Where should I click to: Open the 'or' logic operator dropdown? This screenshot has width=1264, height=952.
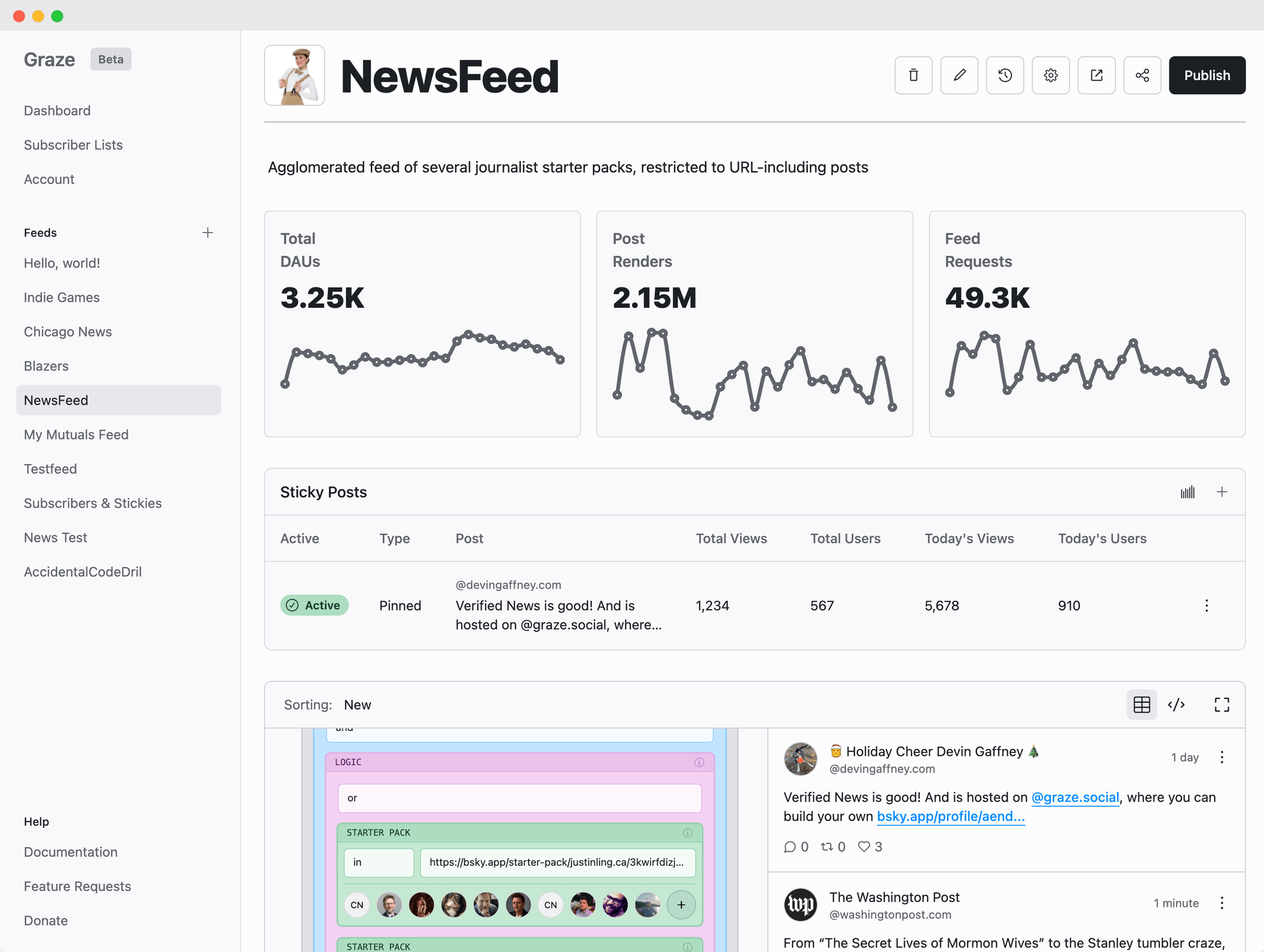pyautogui.click(x=520, y=798)
